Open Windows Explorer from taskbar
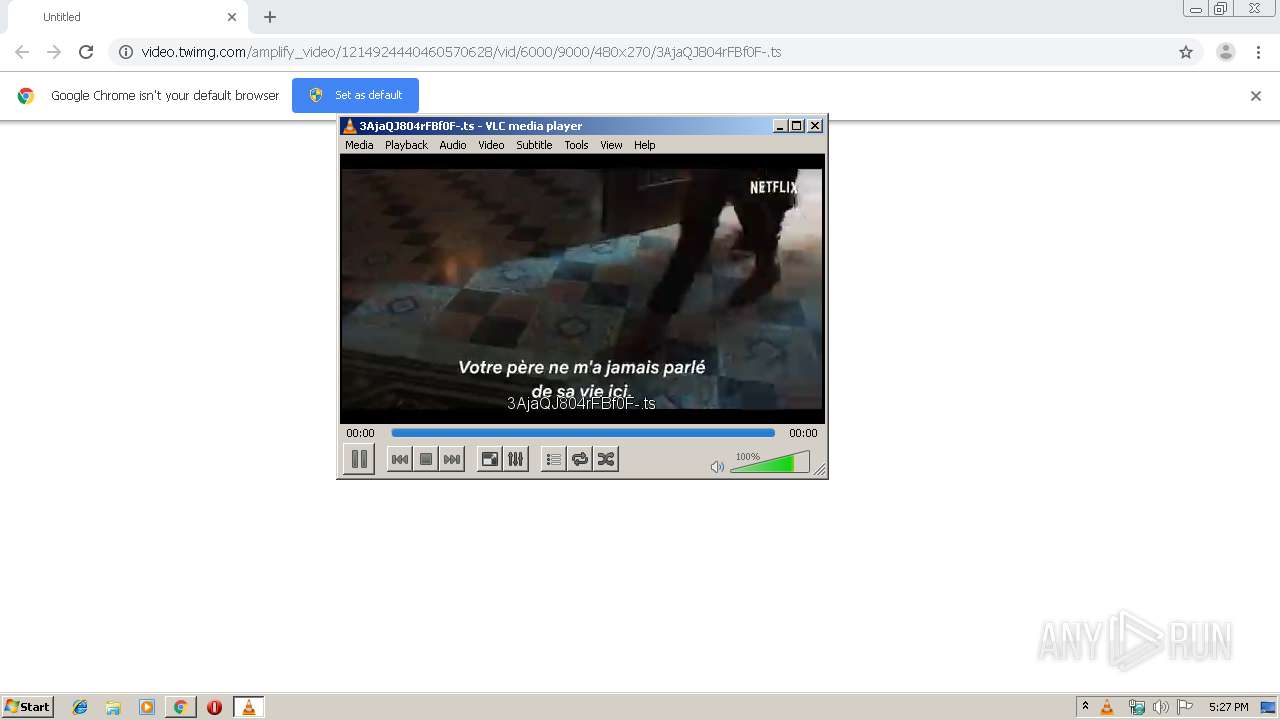Image resolution: width=1280 pixels, height=720 pixels. pos(113,707)
